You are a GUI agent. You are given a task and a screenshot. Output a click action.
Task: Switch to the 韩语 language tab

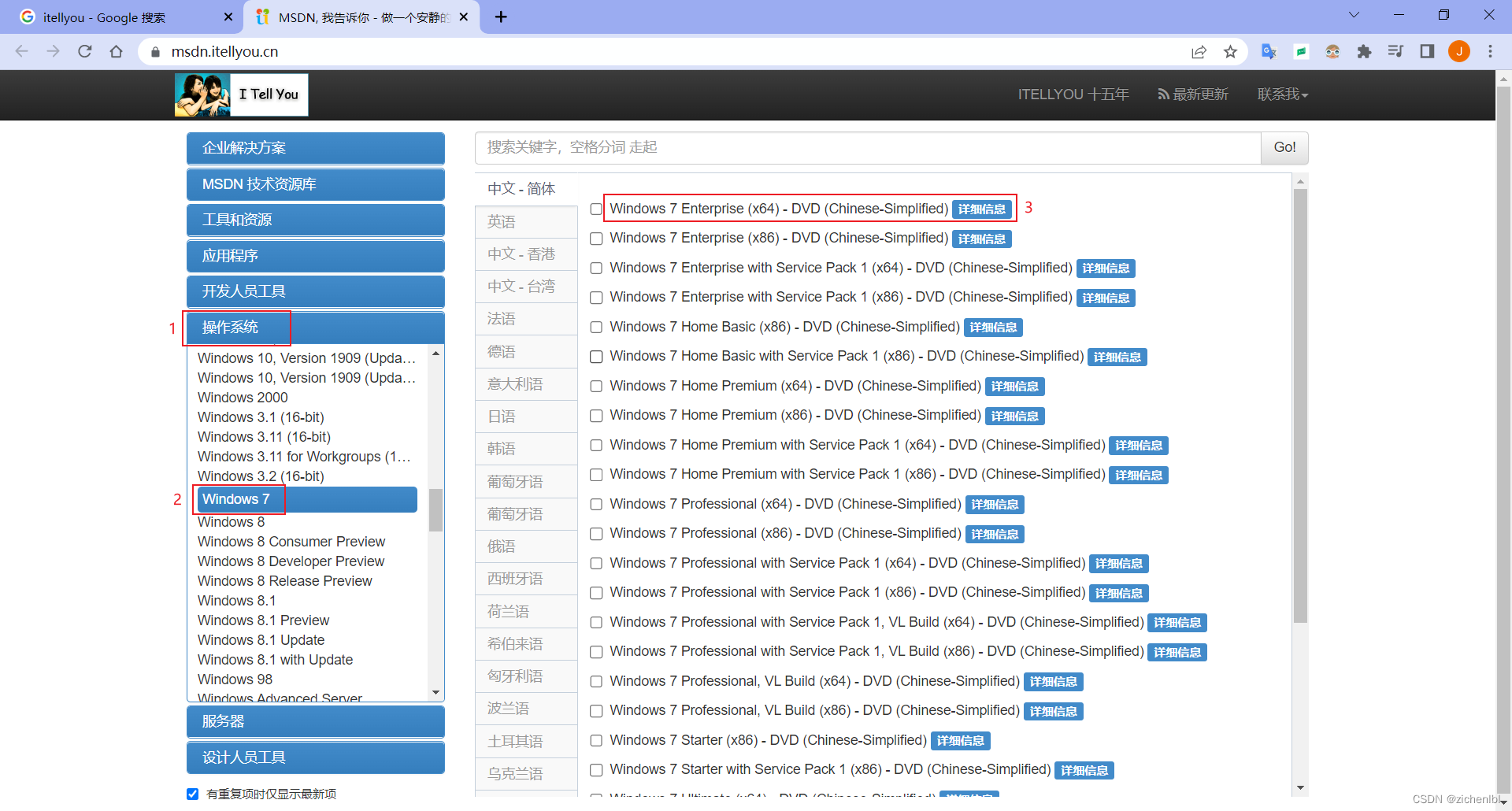point(526,449)
